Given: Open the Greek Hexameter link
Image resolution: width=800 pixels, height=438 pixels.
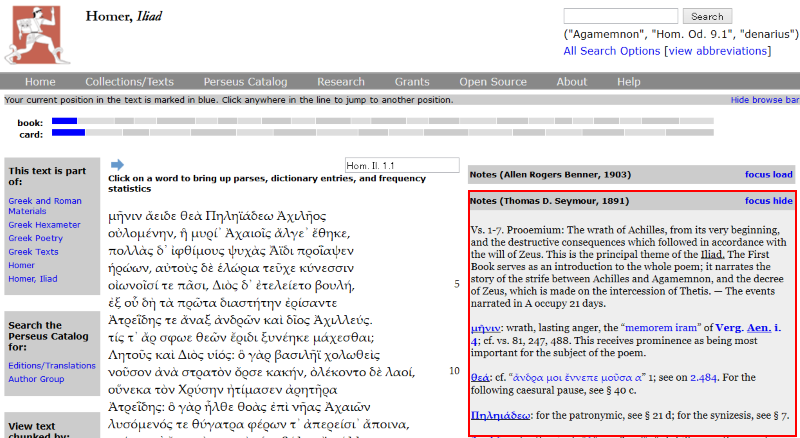Looking at the screenshot, I should pos(44,225).
